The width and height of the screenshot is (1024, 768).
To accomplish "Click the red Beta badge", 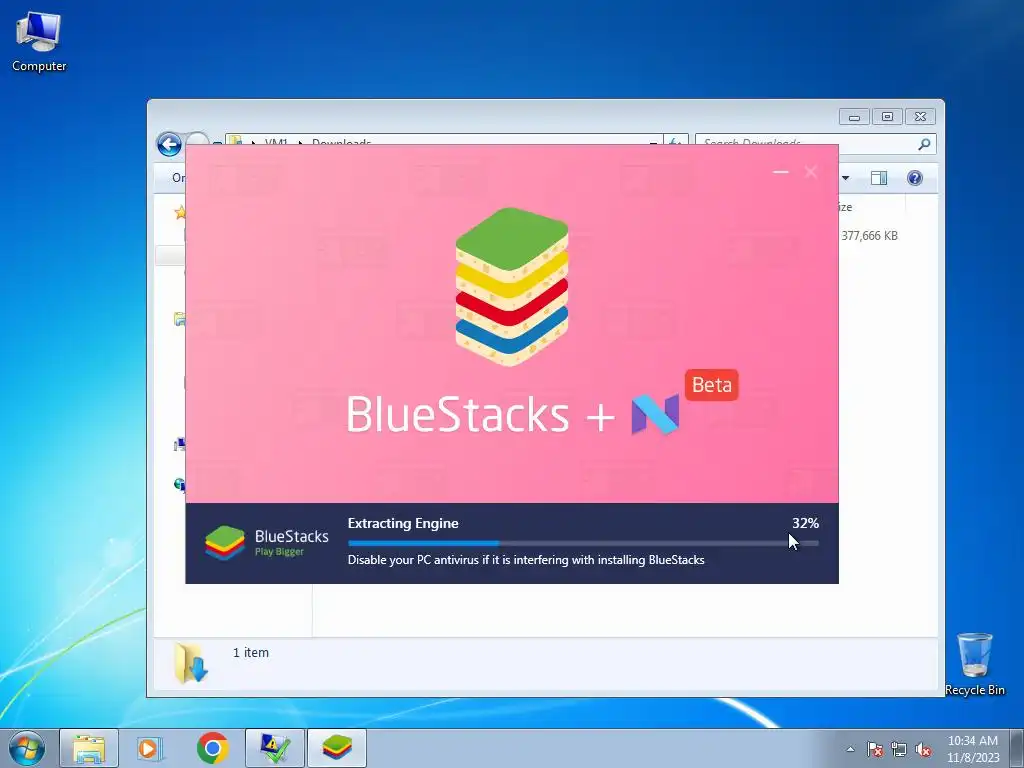I will tap(712, 385).
